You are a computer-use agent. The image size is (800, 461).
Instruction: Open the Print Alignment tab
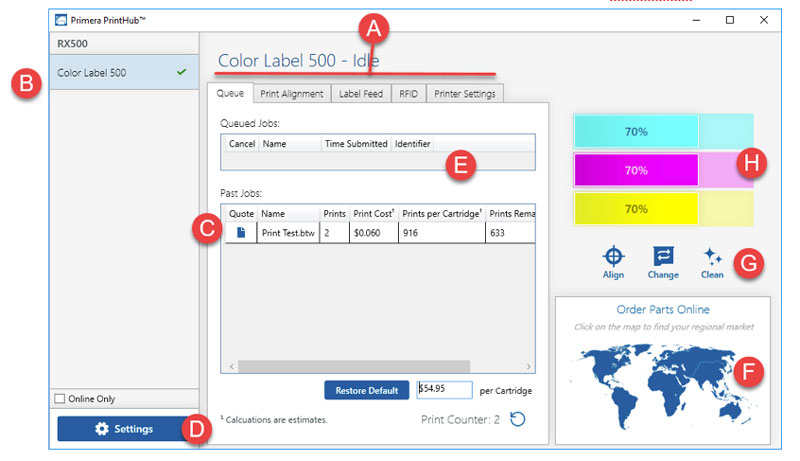click(x=292, y=94)
